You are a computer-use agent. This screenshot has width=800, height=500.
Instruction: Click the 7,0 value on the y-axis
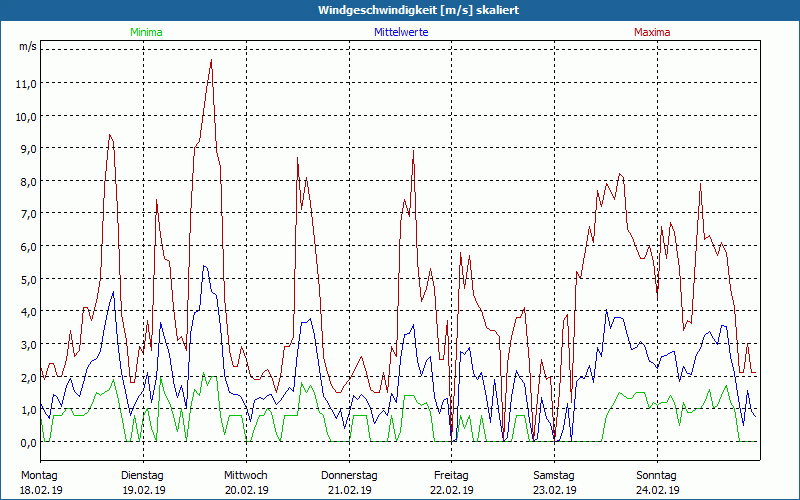click(27, 214)
